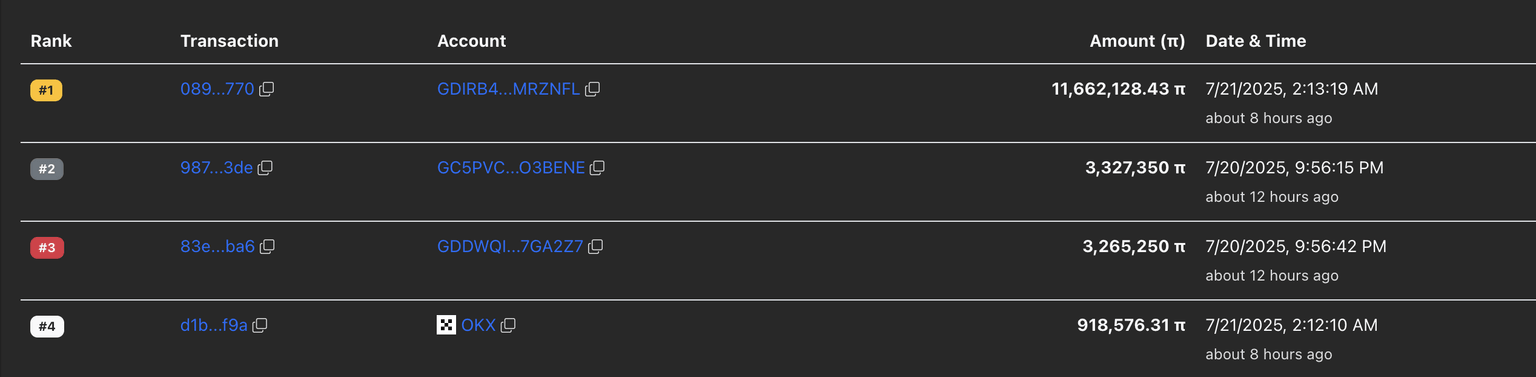The image size is (1536, 377).
Task: Click the Date & Time column header
Action: 1256,41
